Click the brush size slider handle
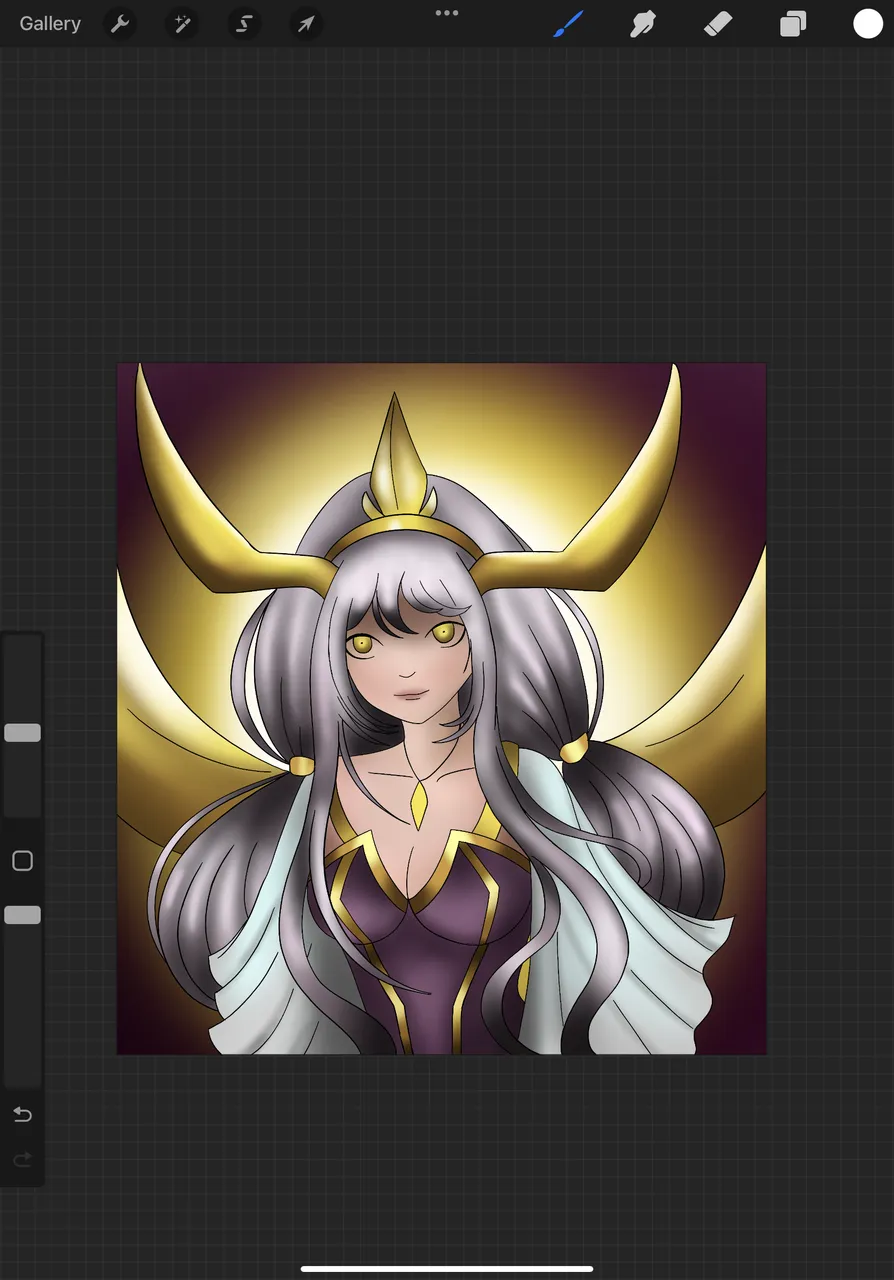 (x=22, y=733)
